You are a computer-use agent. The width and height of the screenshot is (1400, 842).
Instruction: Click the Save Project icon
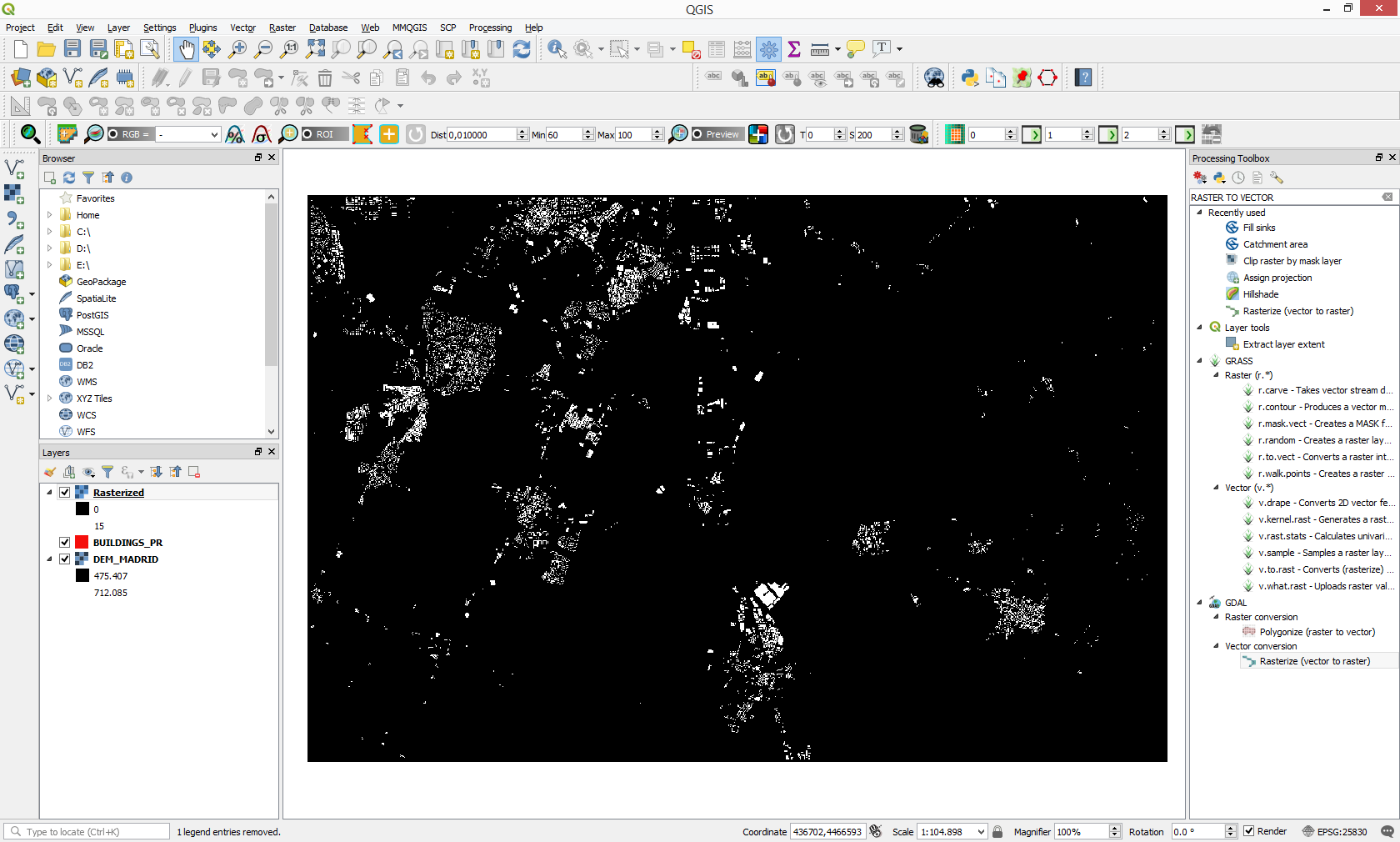coord(72,49)
